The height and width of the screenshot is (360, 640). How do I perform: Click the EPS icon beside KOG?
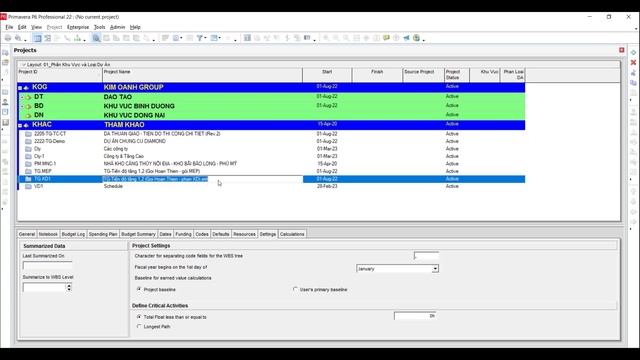(27, 87)
